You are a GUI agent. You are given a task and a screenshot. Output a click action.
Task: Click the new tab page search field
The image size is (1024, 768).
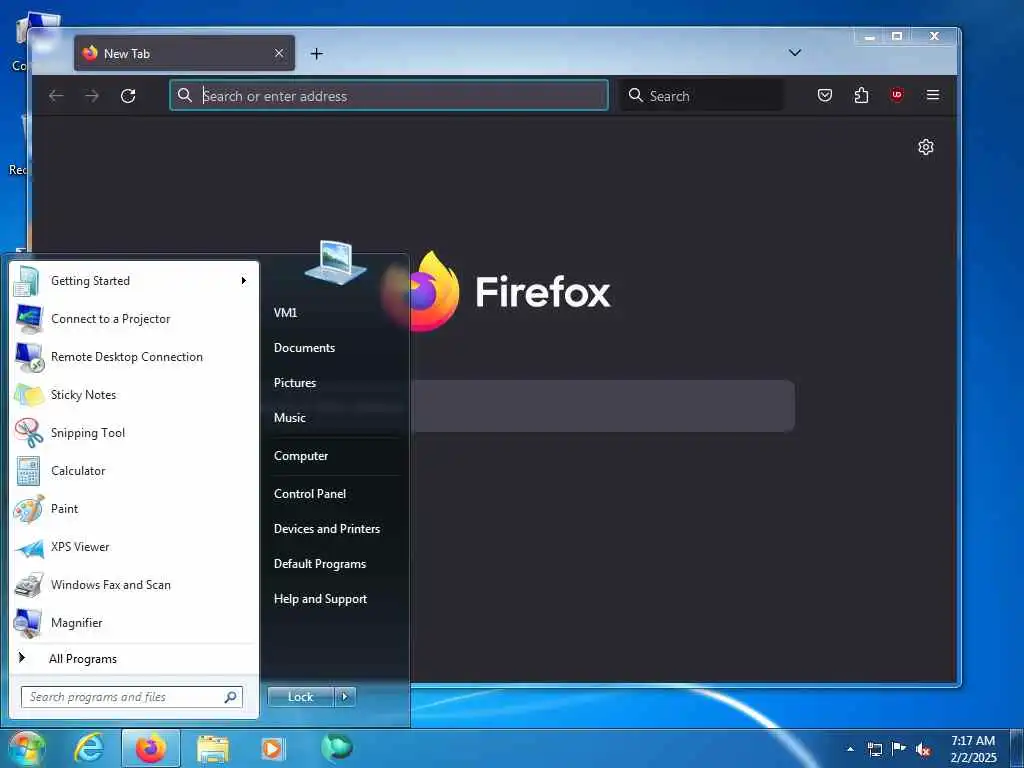click(603, 406)
